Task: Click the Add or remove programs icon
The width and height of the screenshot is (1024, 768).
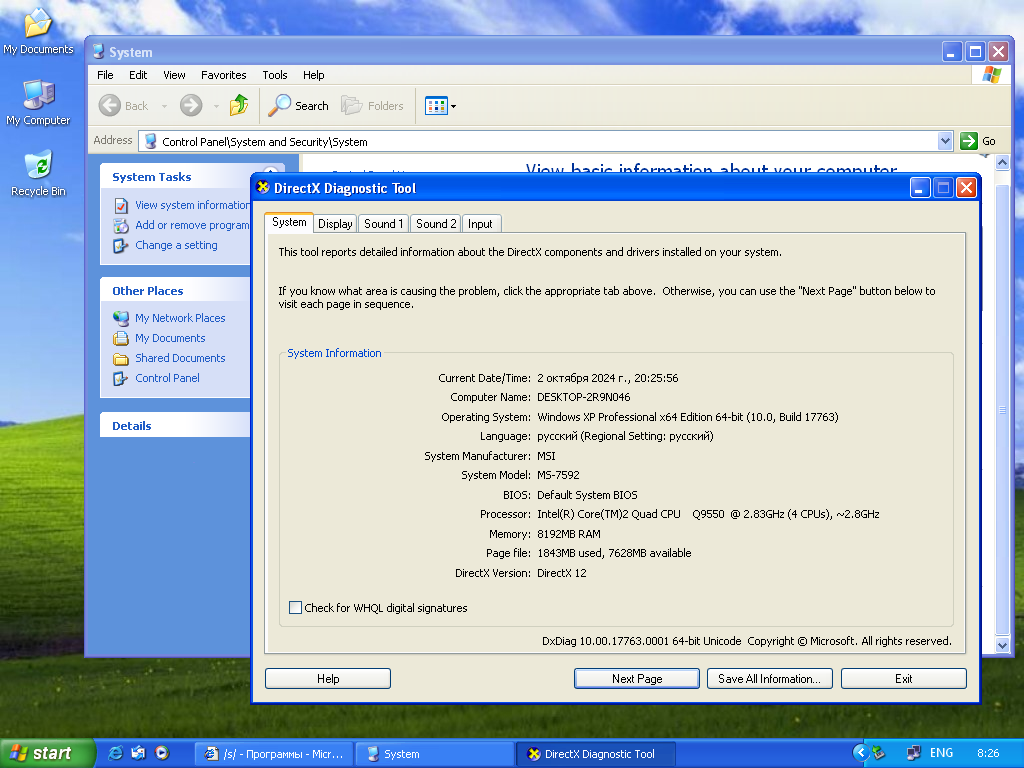Action: tap(121, 226)
